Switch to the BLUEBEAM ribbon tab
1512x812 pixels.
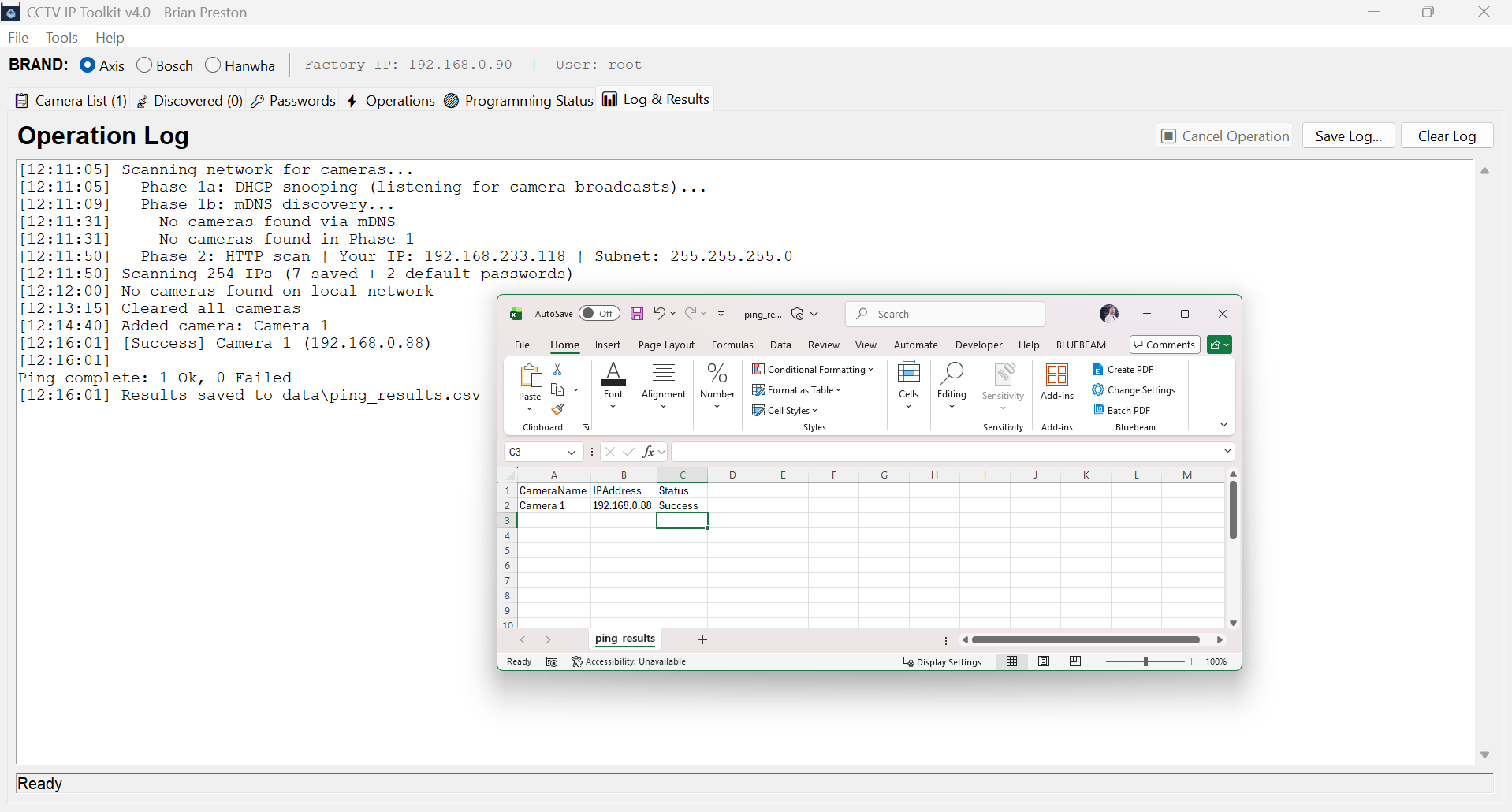point(1081,345)
